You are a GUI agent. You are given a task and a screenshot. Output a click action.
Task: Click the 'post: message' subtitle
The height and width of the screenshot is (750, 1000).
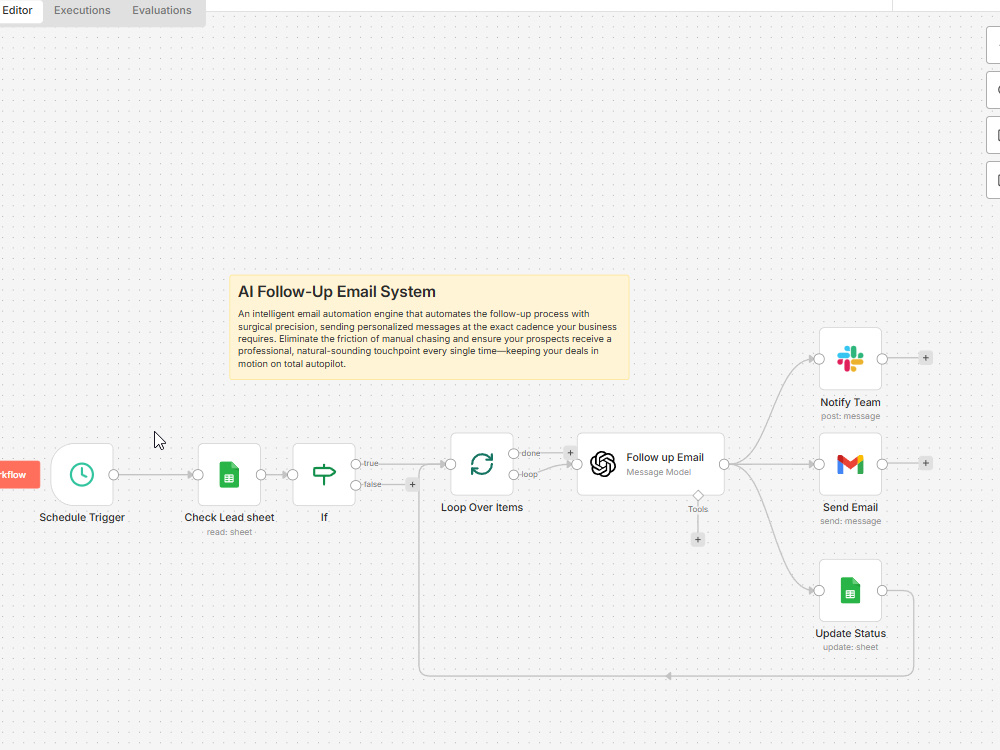850,416
